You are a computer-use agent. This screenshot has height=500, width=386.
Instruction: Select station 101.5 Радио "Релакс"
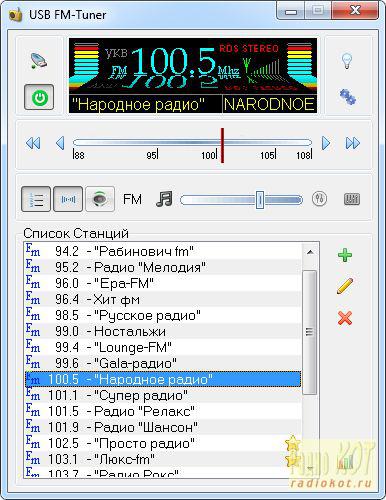[x=163, y=411]
